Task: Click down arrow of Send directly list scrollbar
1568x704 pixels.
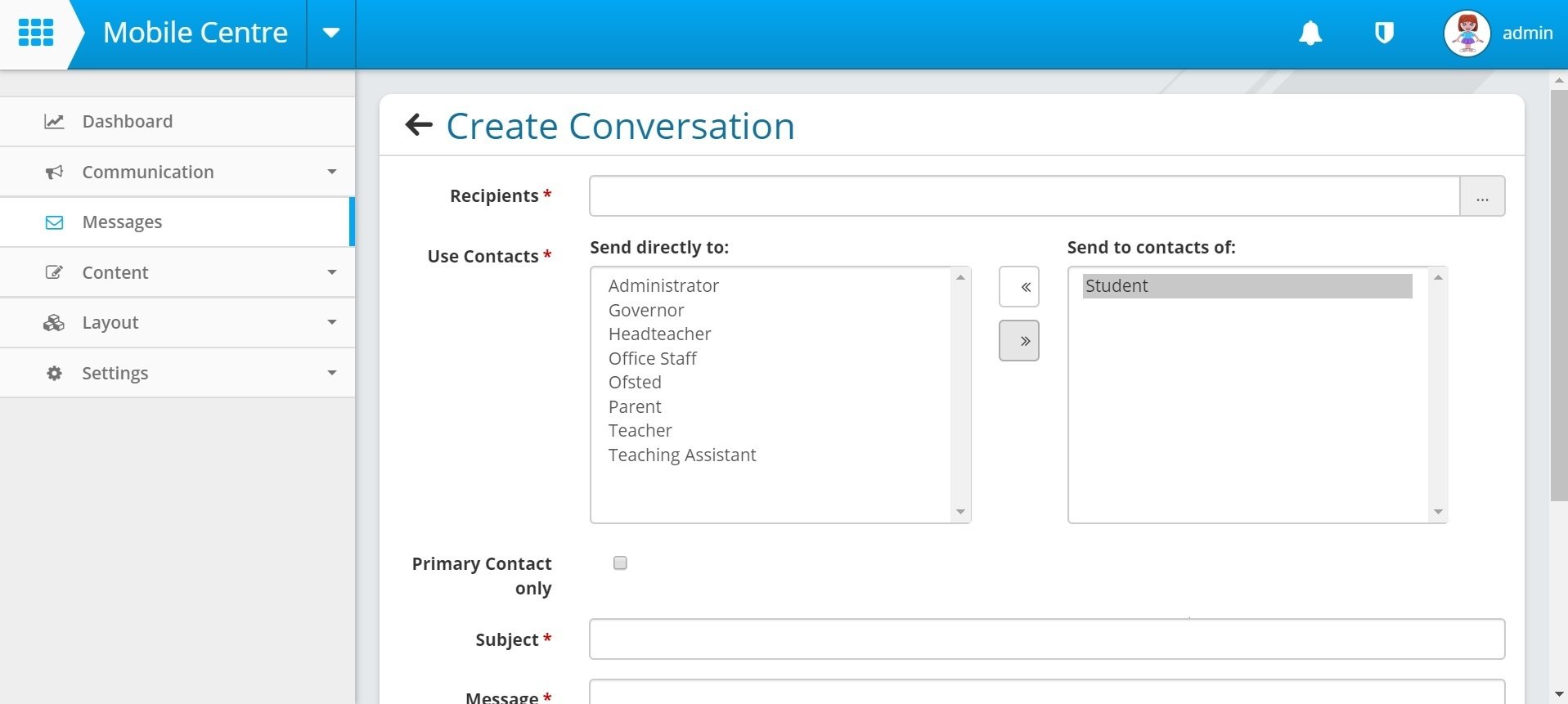Action: coord(960,512)
